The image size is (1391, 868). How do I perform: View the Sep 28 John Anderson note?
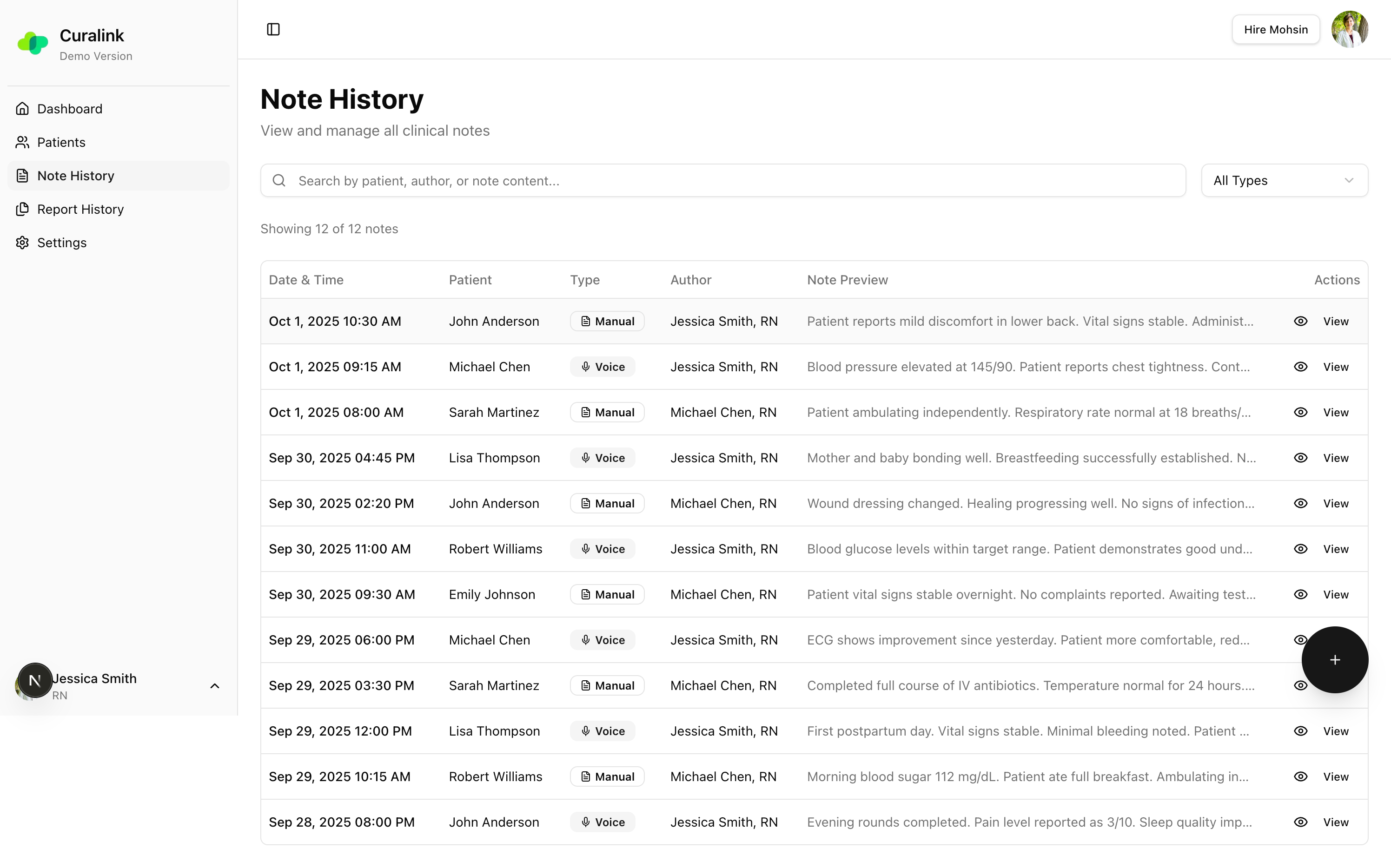tap(1335, 822)
